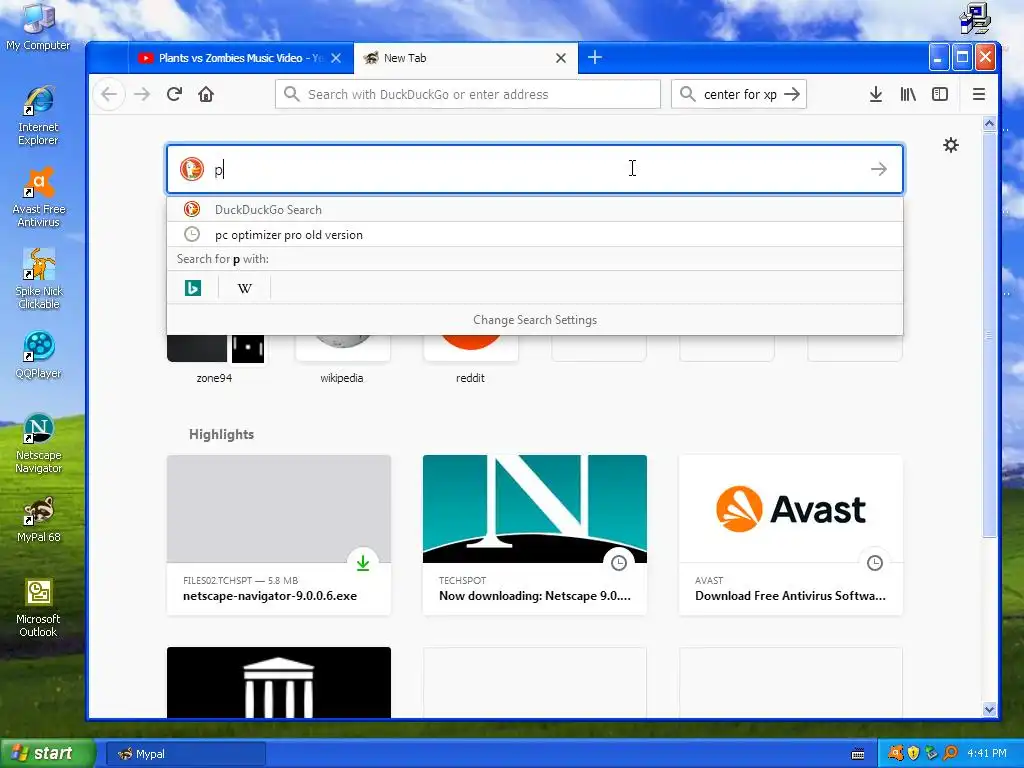
Task: Toggle the sidebar view icon
Action: pos(940,95)
